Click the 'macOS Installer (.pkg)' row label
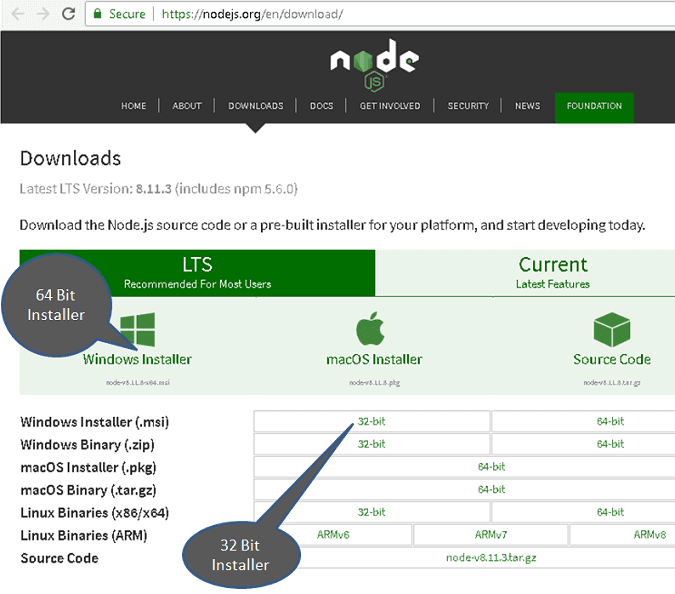The width and height of the screenshot is (675, 594). click(88, 467)
